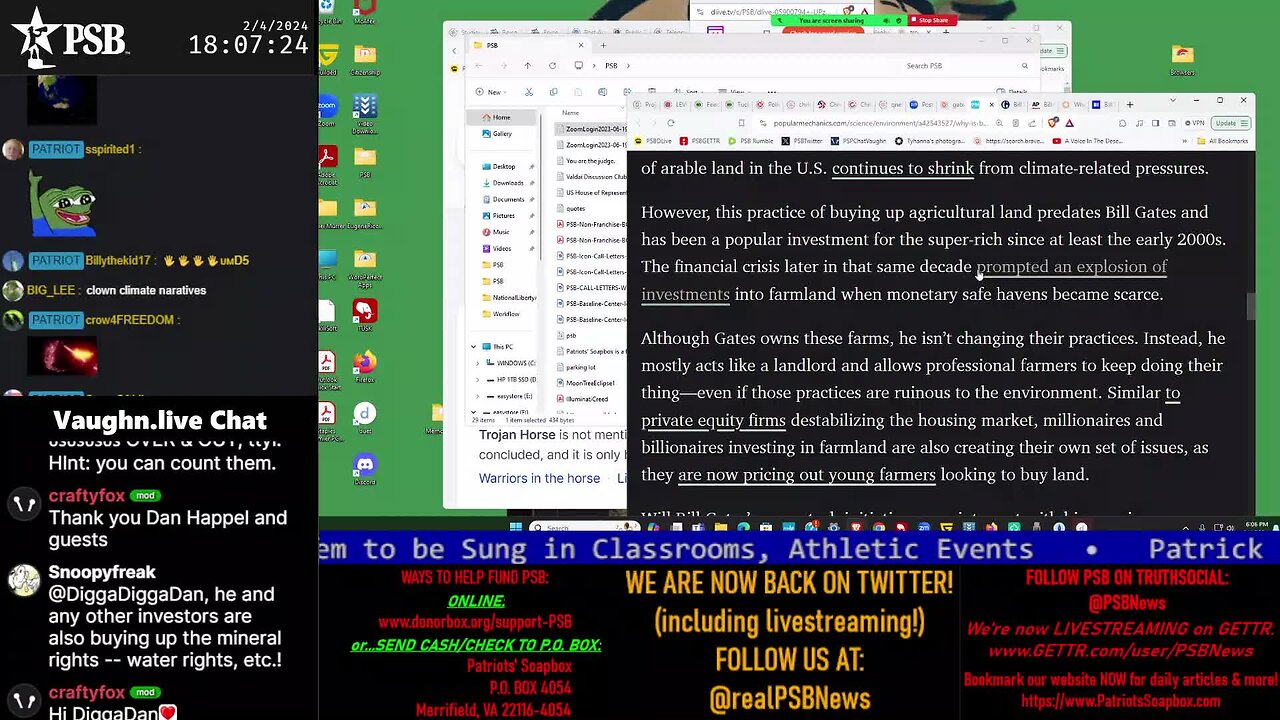This screenshot has height=720, width=1280.
Task: Click the VPN button in the browser toolbar
Action: [x=1194, y=123]
